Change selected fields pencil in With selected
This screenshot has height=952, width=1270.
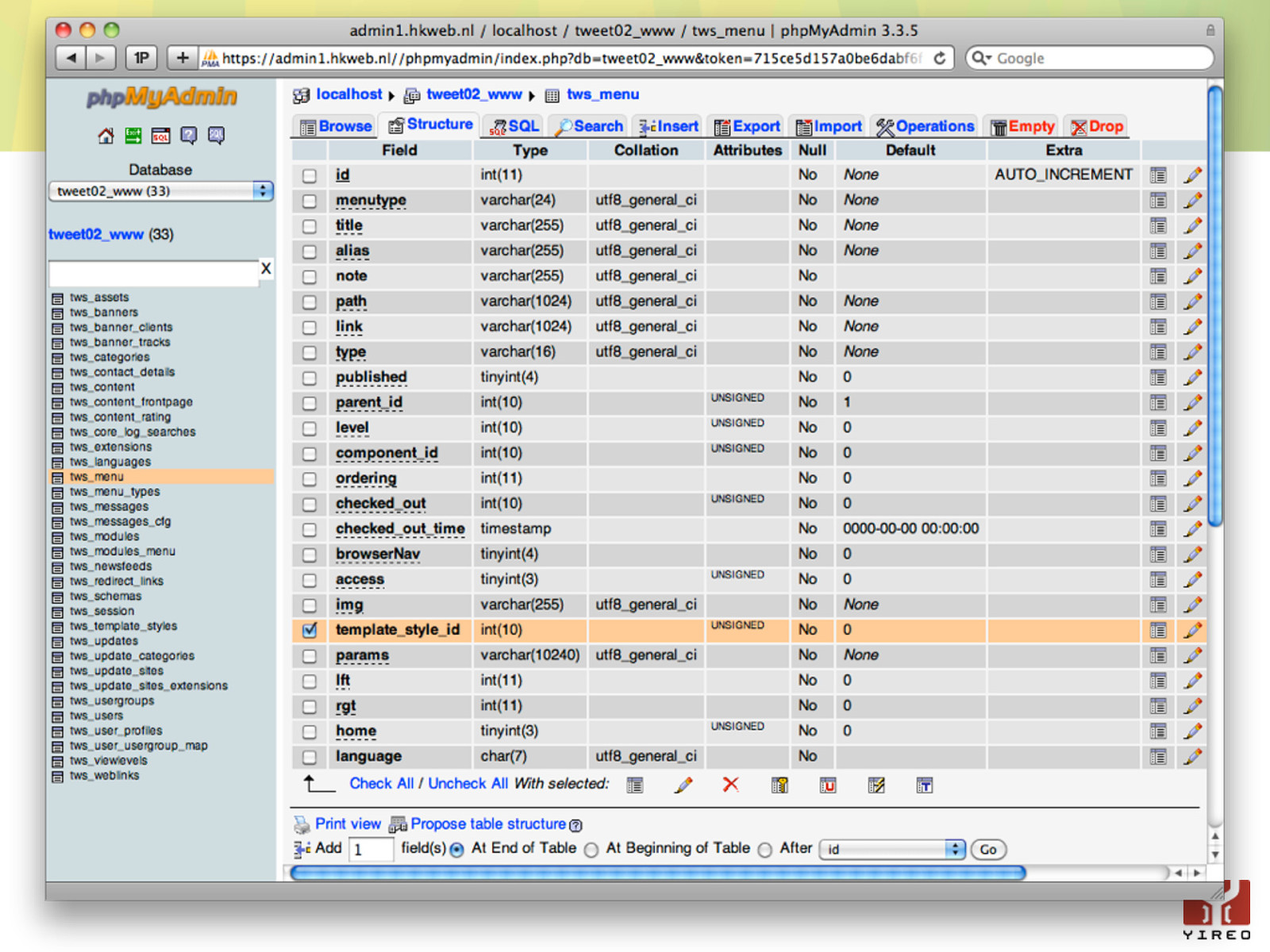683,785
